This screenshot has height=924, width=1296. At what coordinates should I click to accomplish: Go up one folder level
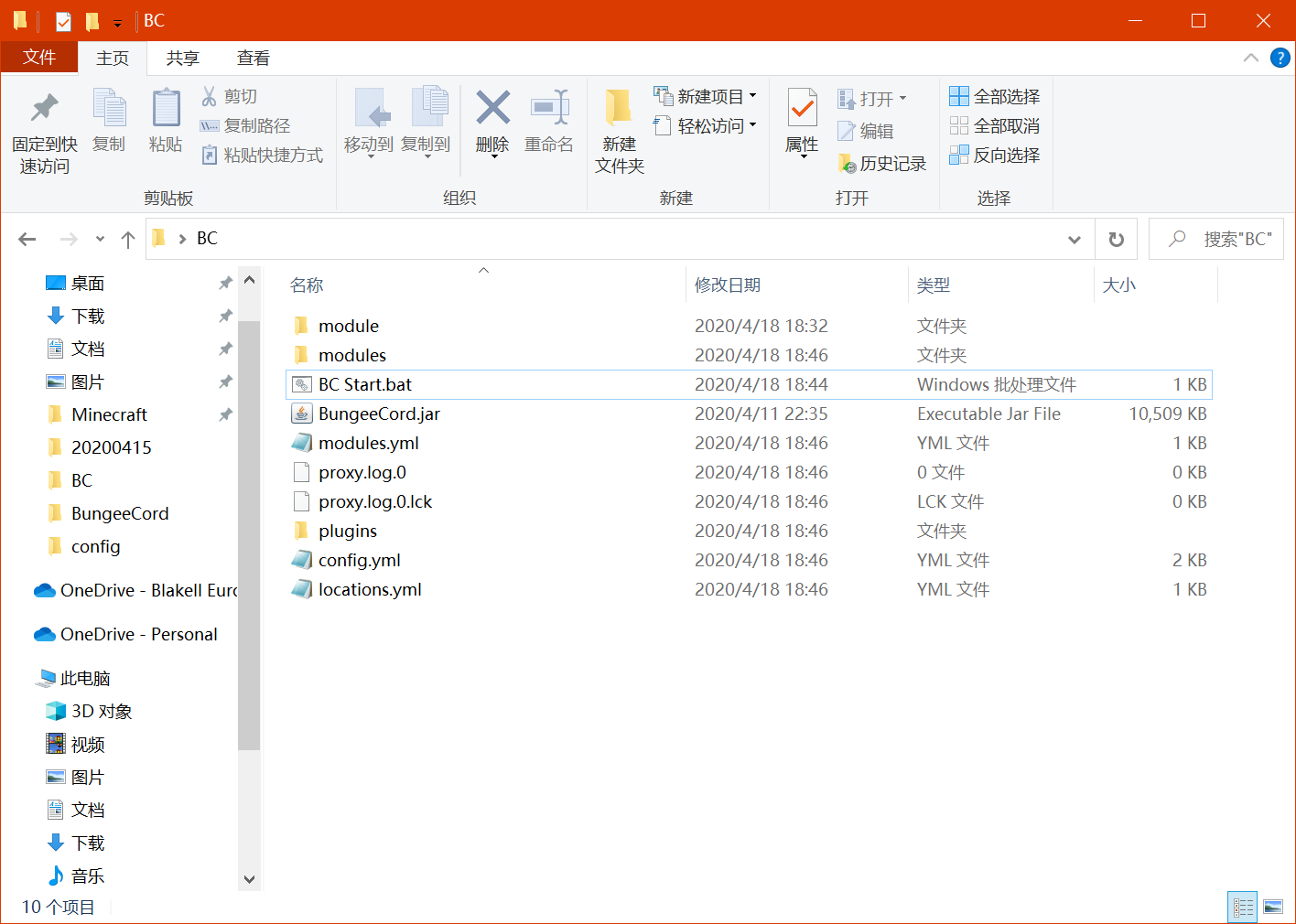[128, 239]
